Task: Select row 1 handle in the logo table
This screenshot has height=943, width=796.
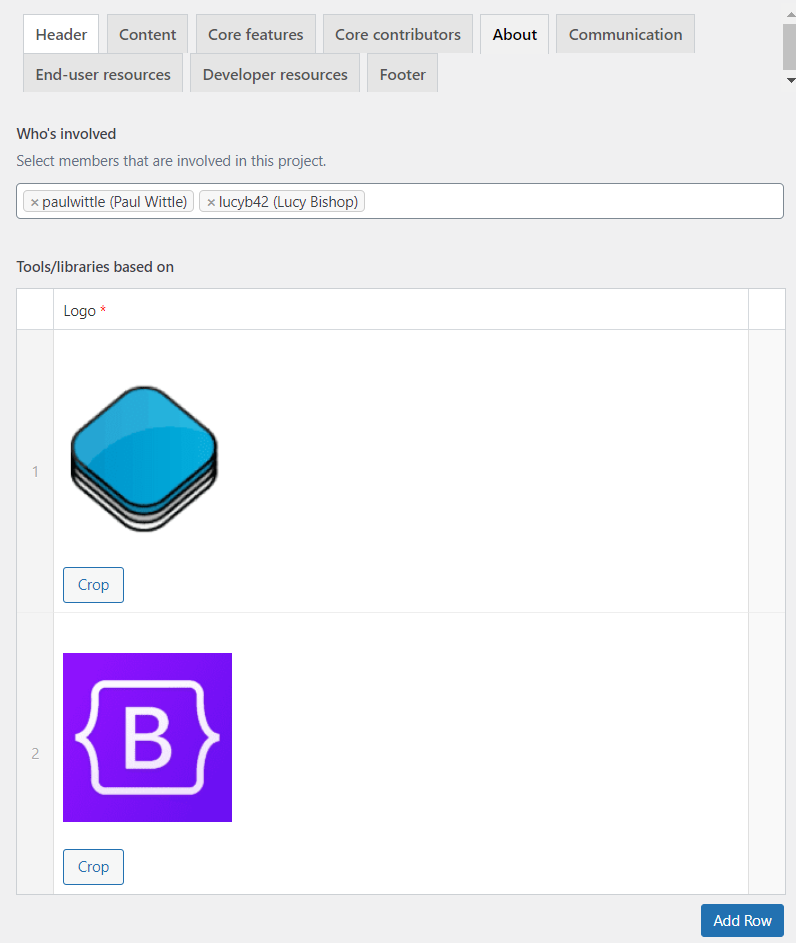Action: pyautogui.click(x=35, y=471)
